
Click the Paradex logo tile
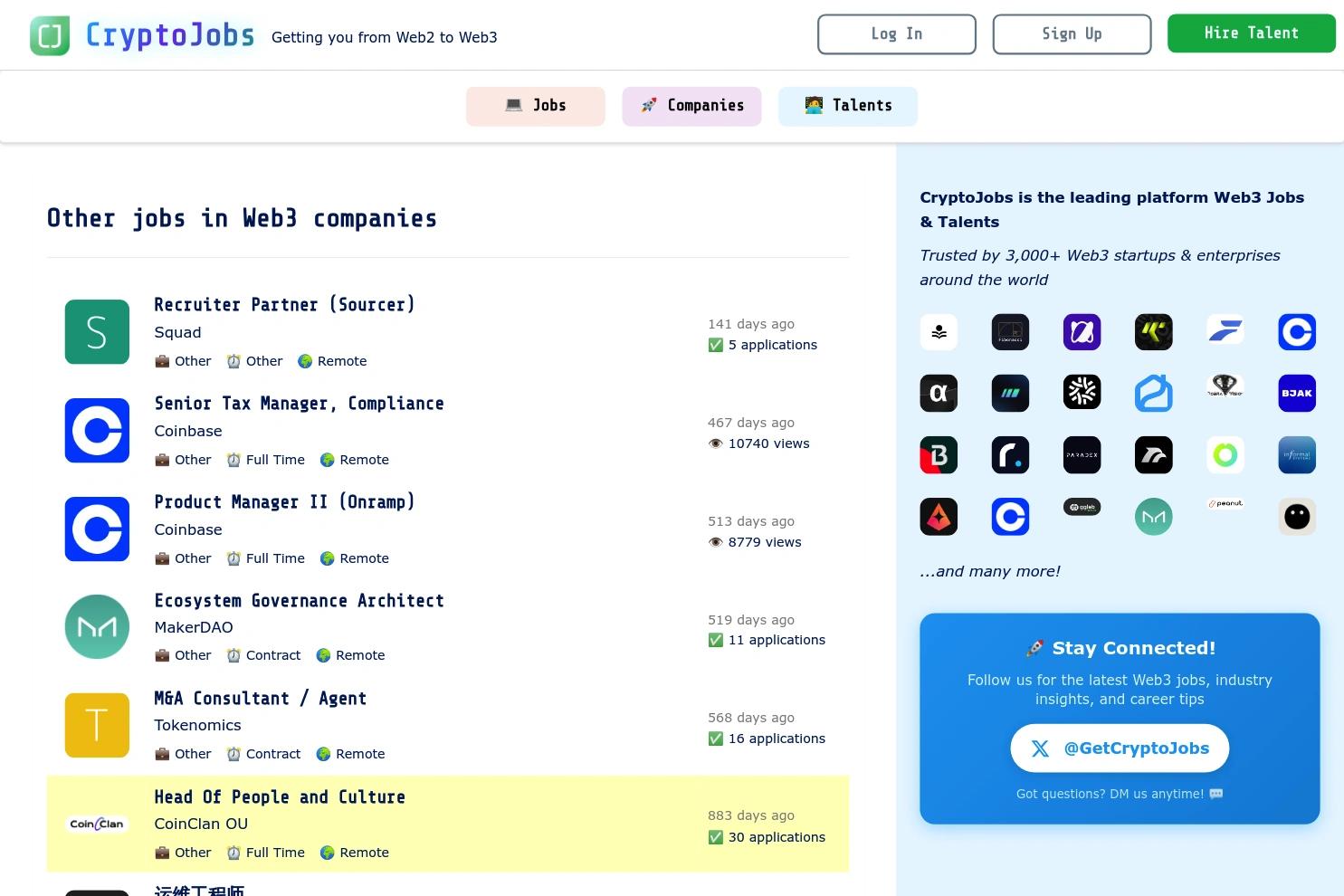pyautogui.click(x=1082, y=455)
